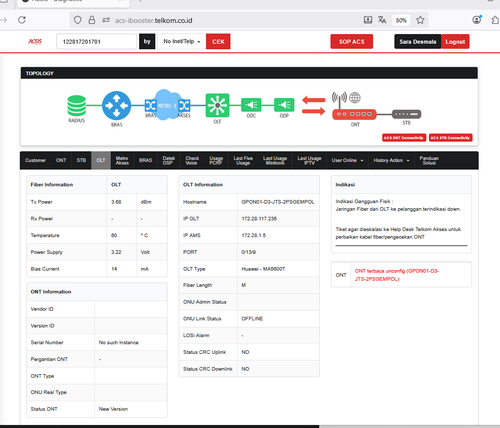Viewport: 500px width, 428px height.
Task: Select the blue BRAS router icon in topology
Action: (x=116, y=106)
